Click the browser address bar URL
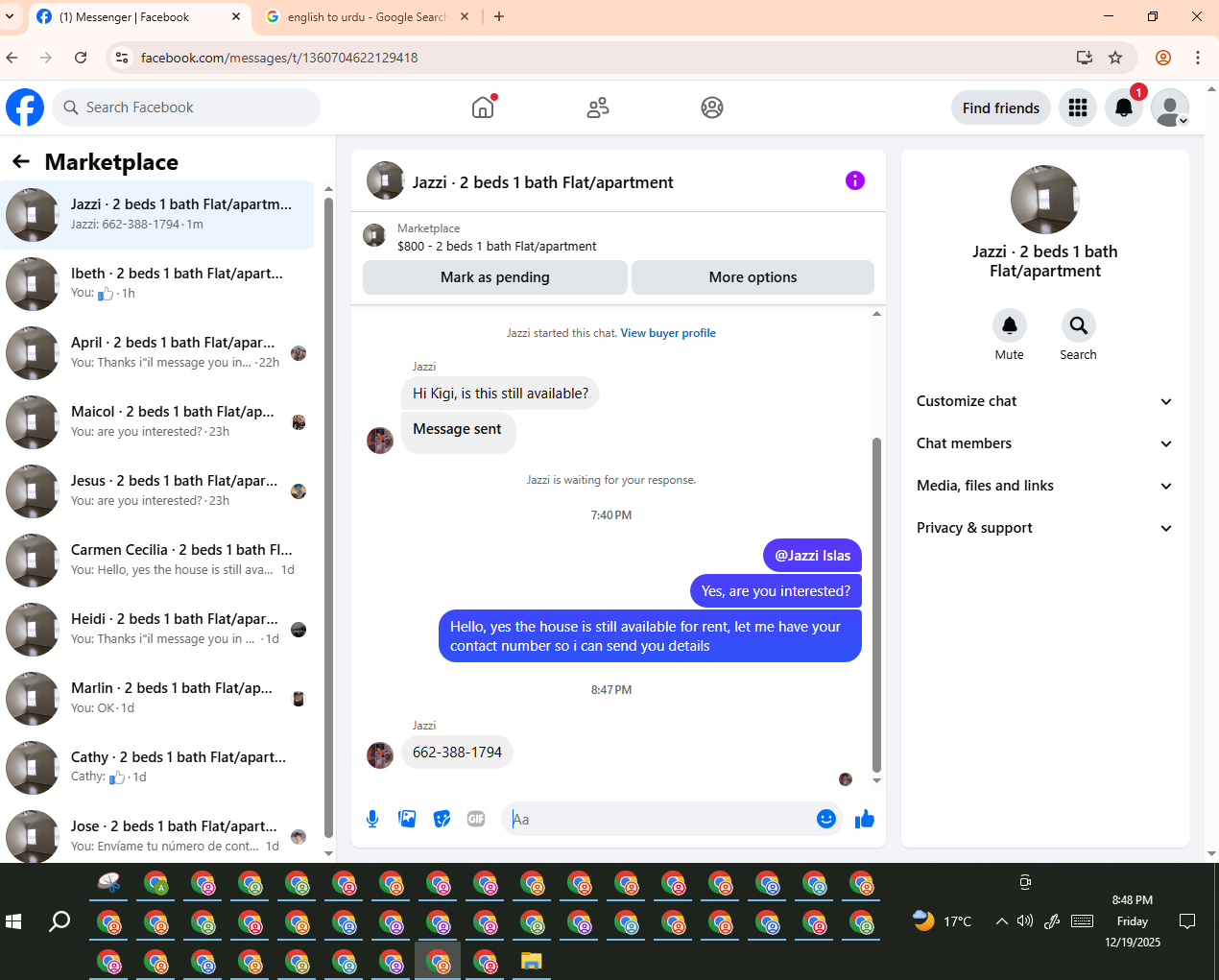The width and height of the screenshot is (1219, 980). coord(279,58)
